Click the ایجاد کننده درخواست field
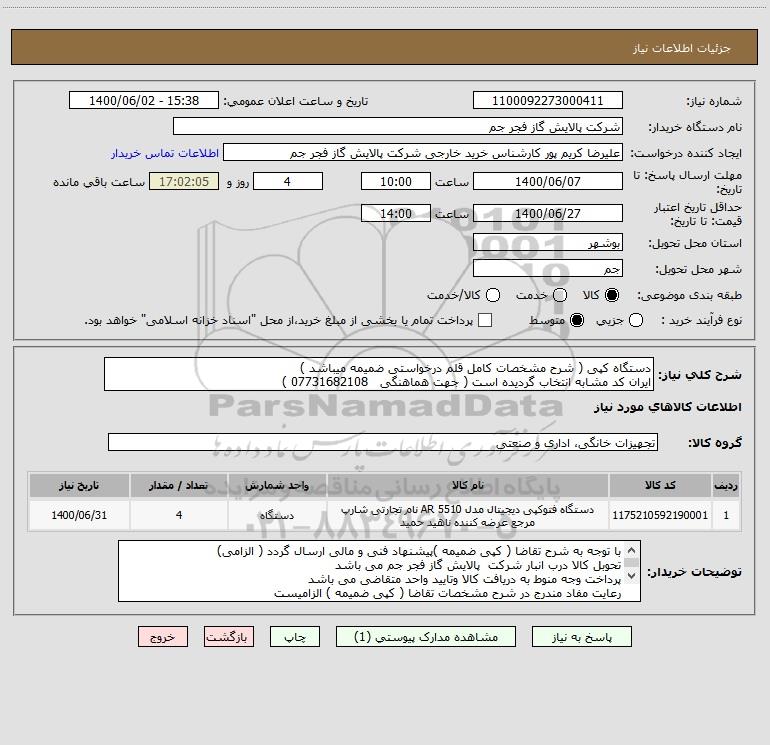This screenshot has height=745, width=770. [423, 152]
